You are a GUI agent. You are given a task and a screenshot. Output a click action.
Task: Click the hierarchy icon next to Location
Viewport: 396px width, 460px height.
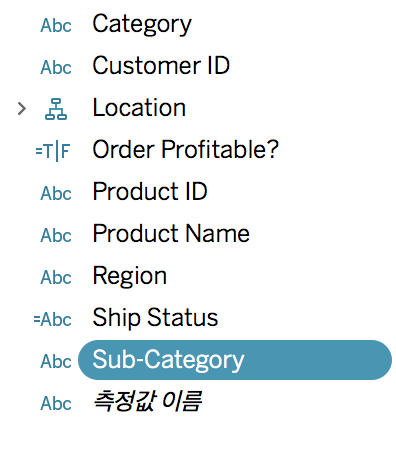56,109
